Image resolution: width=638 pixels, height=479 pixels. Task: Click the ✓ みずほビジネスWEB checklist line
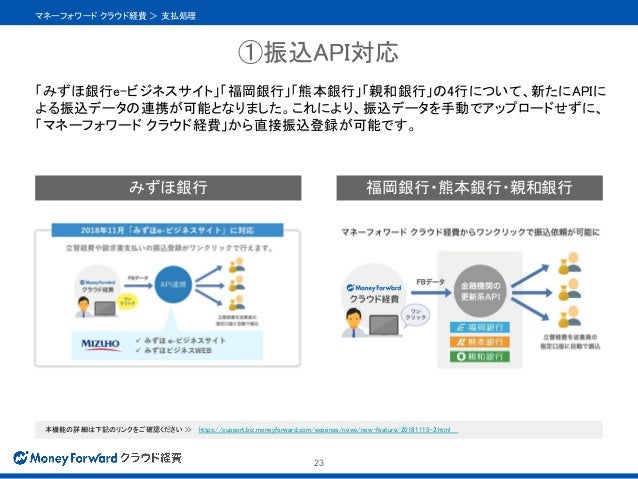click(x=174, y=350)
